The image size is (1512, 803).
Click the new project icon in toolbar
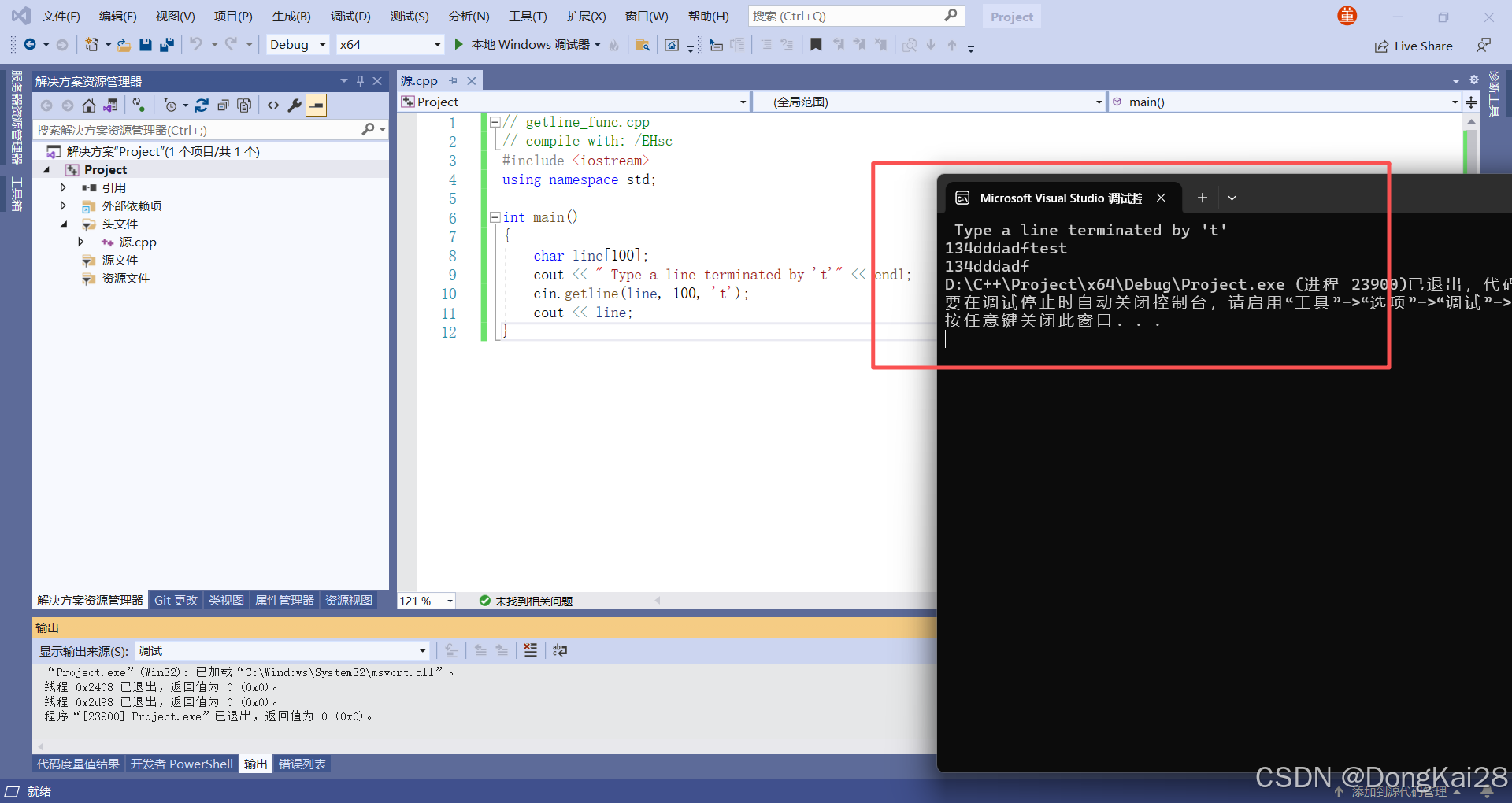pos(92,45)
